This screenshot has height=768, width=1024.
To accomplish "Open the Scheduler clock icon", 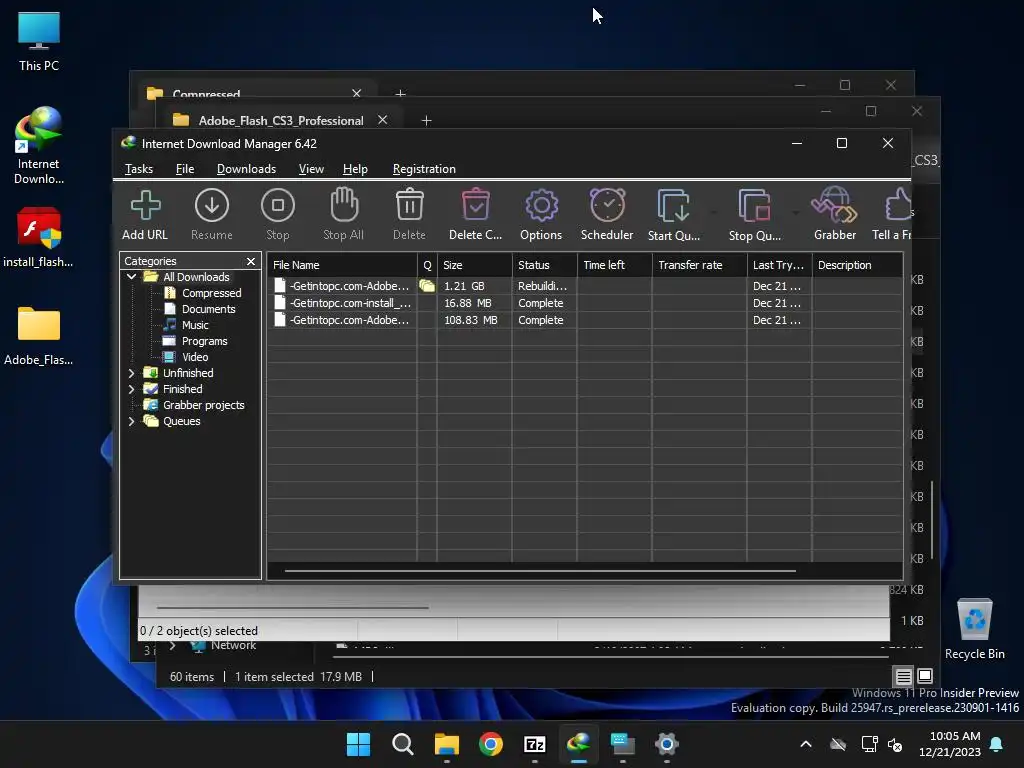I will coord(607,214).
